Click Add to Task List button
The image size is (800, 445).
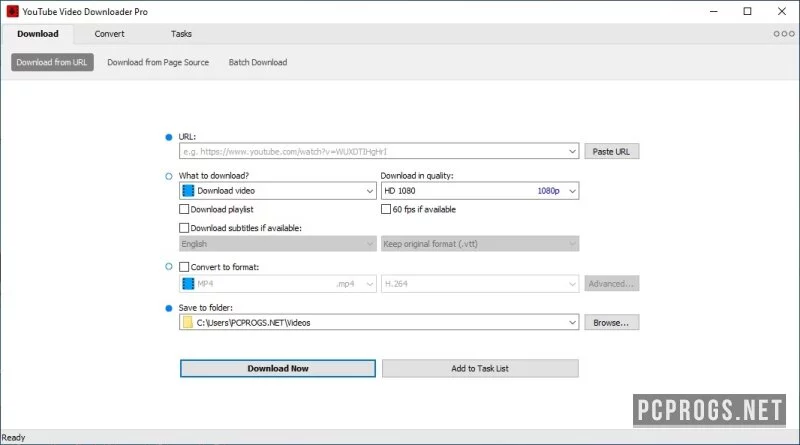(480, 368)
